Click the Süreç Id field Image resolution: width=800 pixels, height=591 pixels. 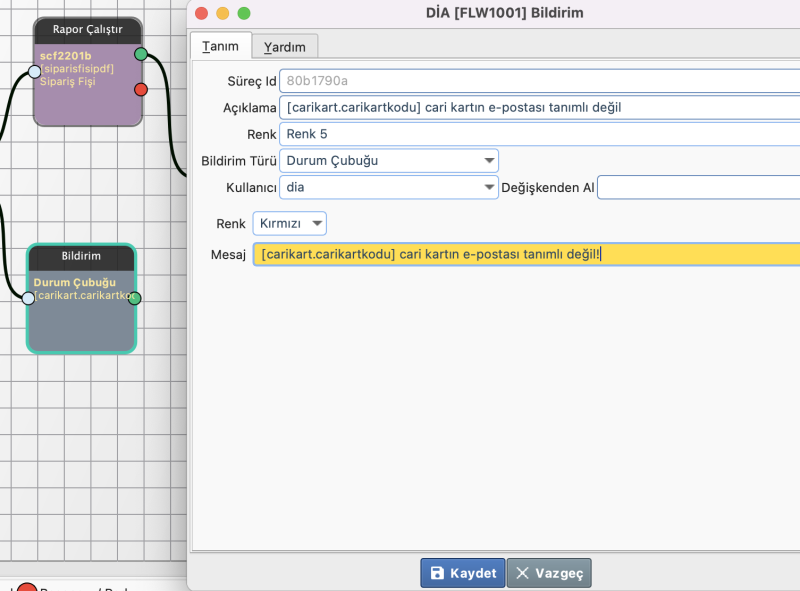point(540,80)
